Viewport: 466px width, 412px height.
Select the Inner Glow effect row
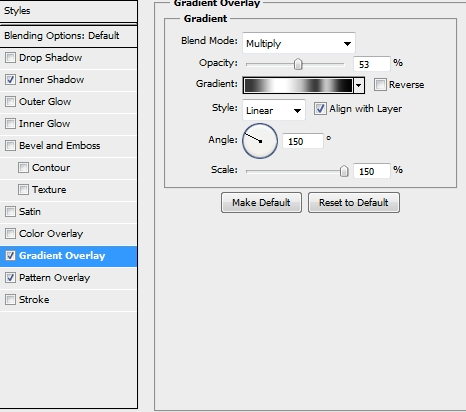[x=68, y=124]
